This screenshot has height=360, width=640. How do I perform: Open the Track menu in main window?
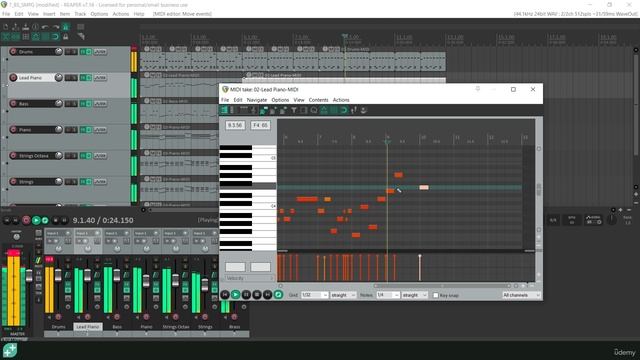[80, 14]
